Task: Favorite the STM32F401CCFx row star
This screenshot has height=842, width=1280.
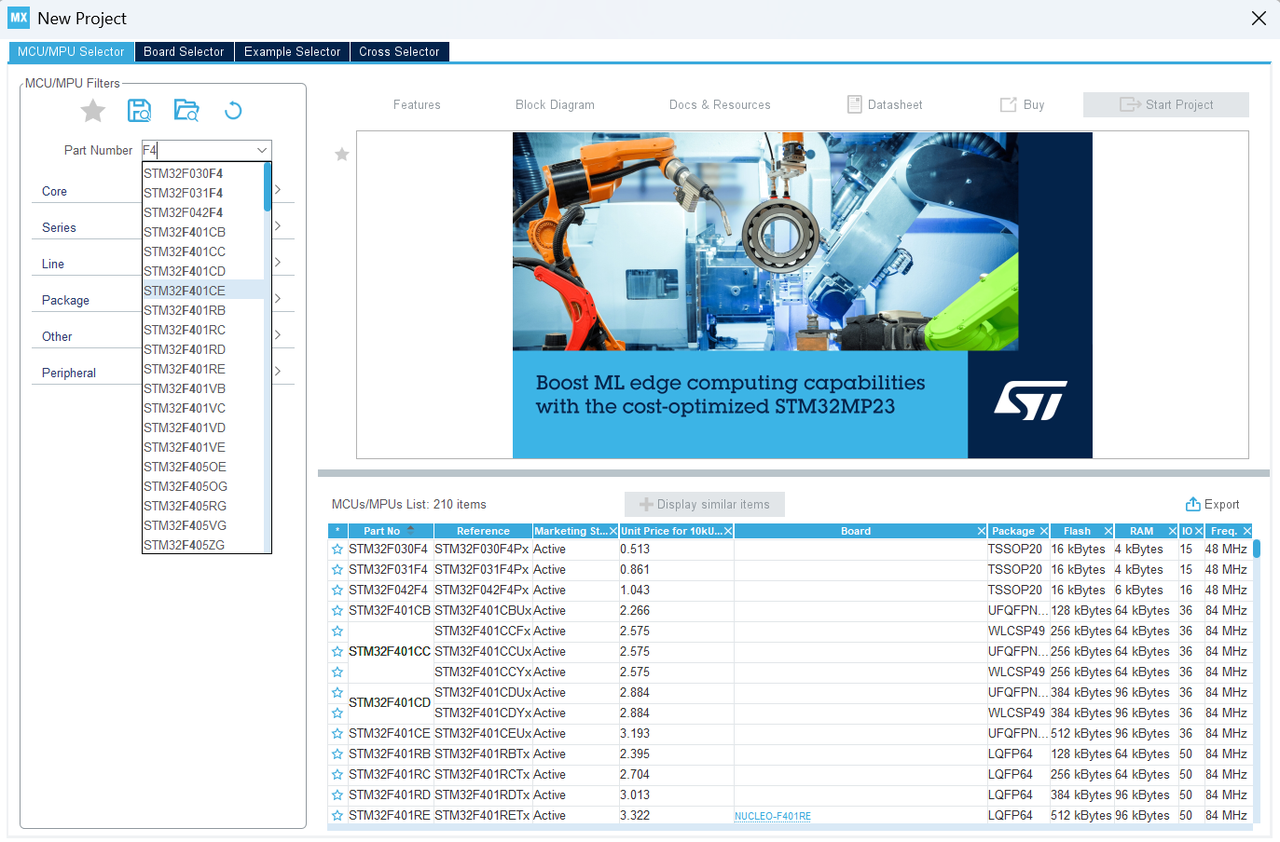Action: [x=337, y=631]
